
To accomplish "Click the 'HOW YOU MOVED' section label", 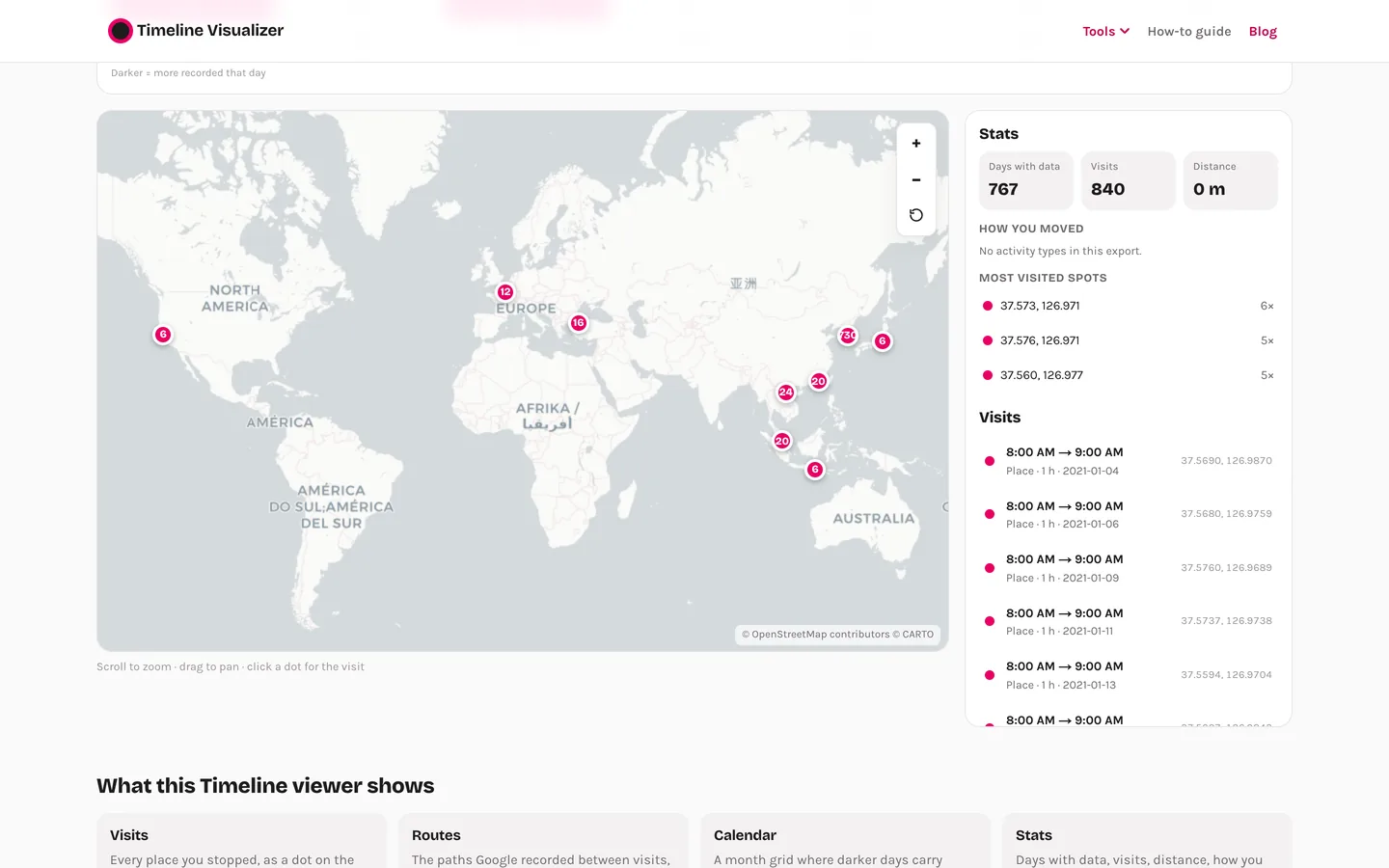I will 1031,229.
